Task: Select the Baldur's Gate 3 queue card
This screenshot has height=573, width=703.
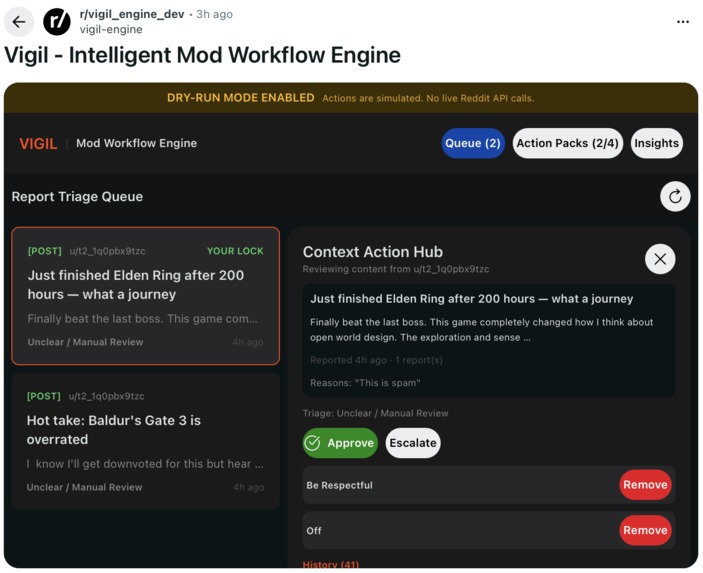Action: pos(146,441)
